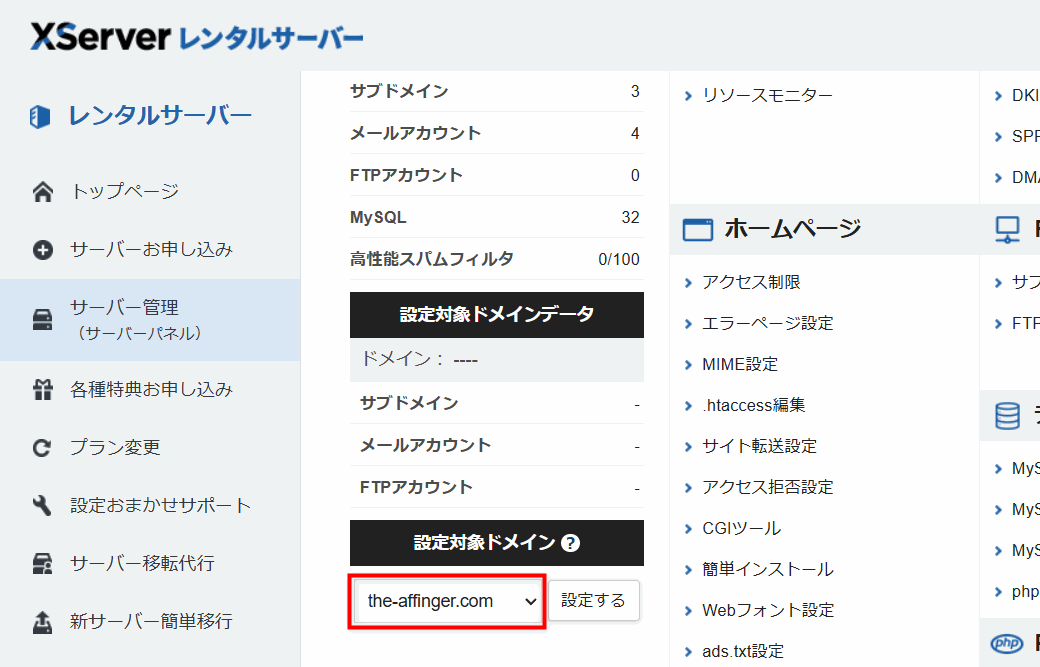
Task: Select サーバー管理 (サーバーパネル) in sidebar
Action: [x=150, y=320]
